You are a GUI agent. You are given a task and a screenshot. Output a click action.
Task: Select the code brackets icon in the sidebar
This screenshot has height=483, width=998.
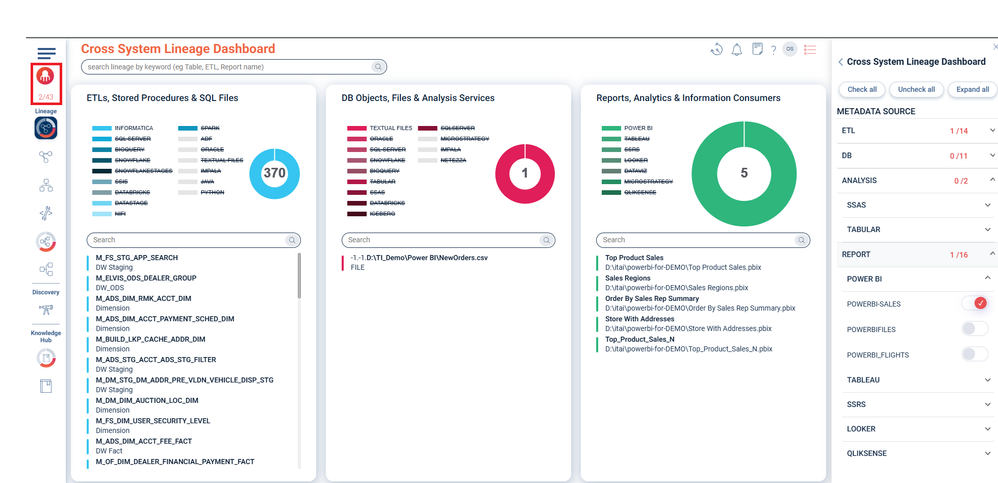coord(46,213)
